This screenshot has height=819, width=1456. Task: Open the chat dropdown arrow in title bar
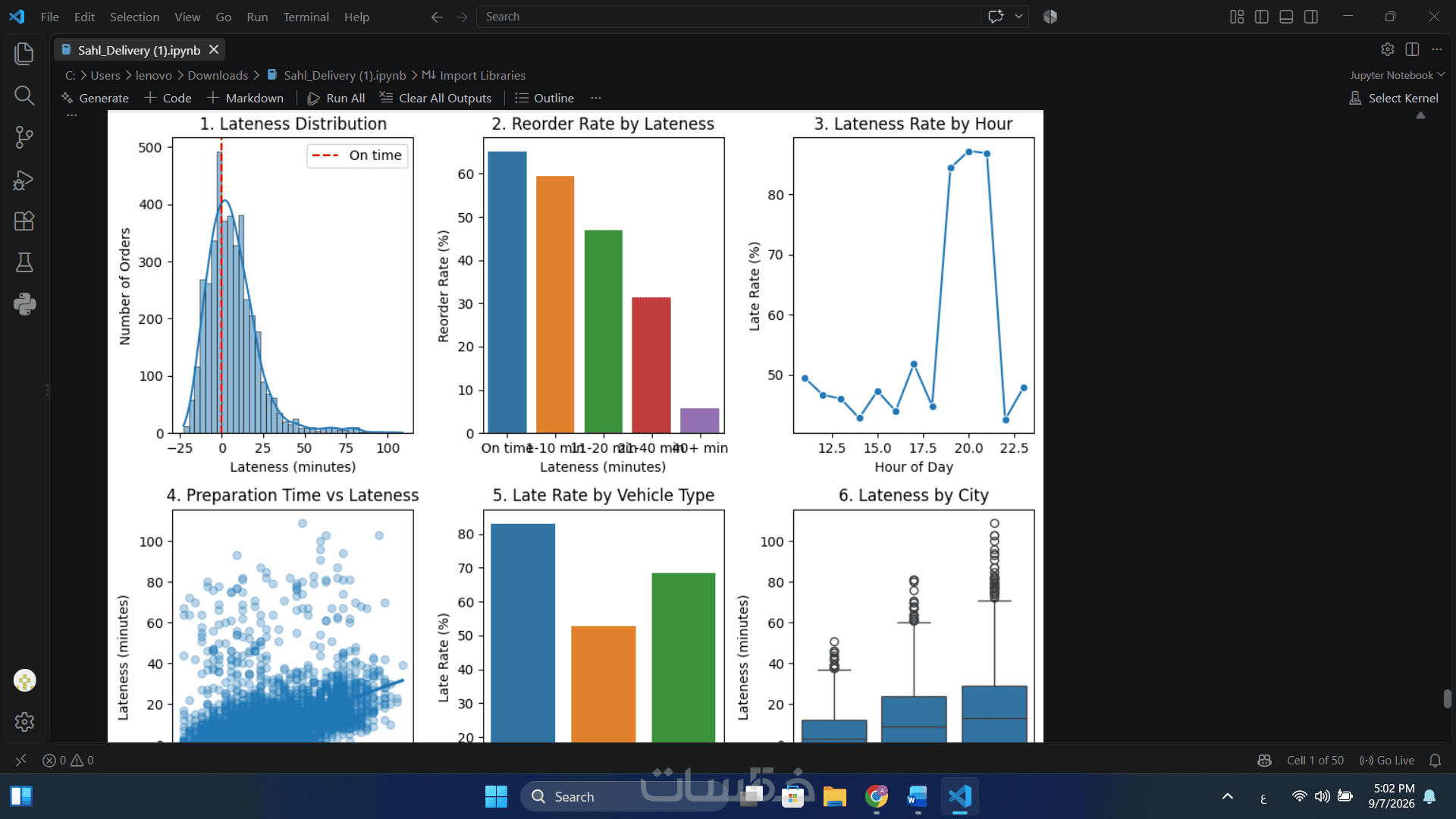click(x=1018, y=17)
